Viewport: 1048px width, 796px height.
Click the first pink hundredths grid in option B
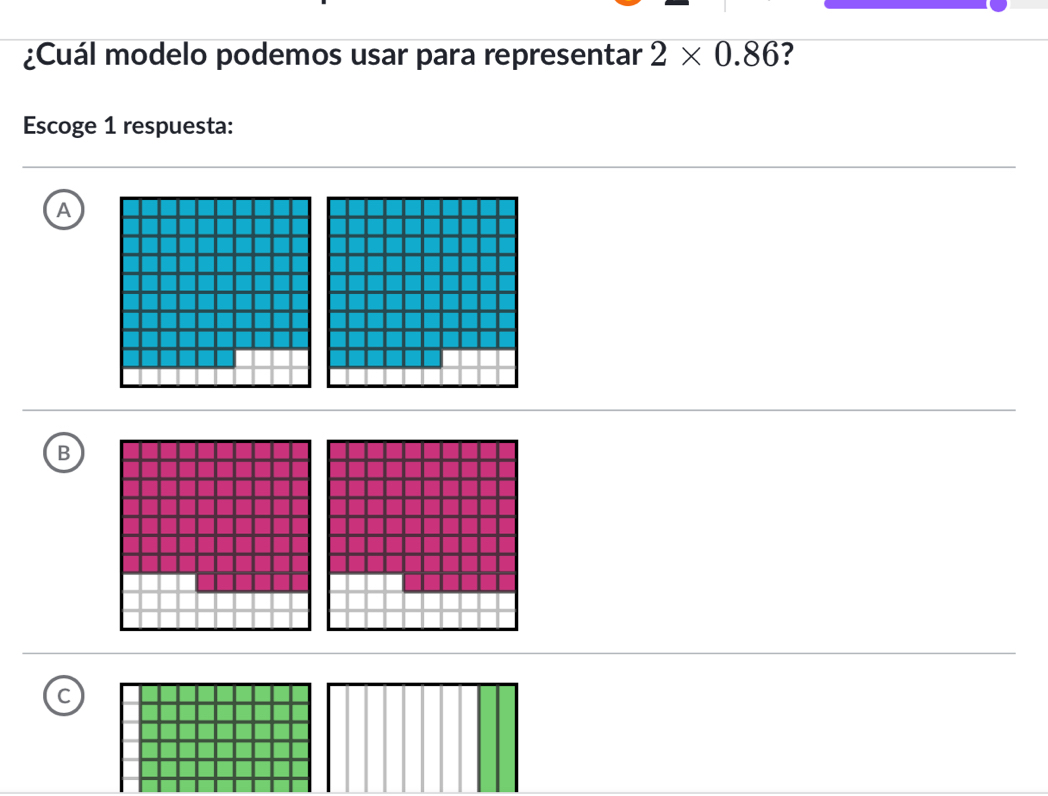click(216, 534)
